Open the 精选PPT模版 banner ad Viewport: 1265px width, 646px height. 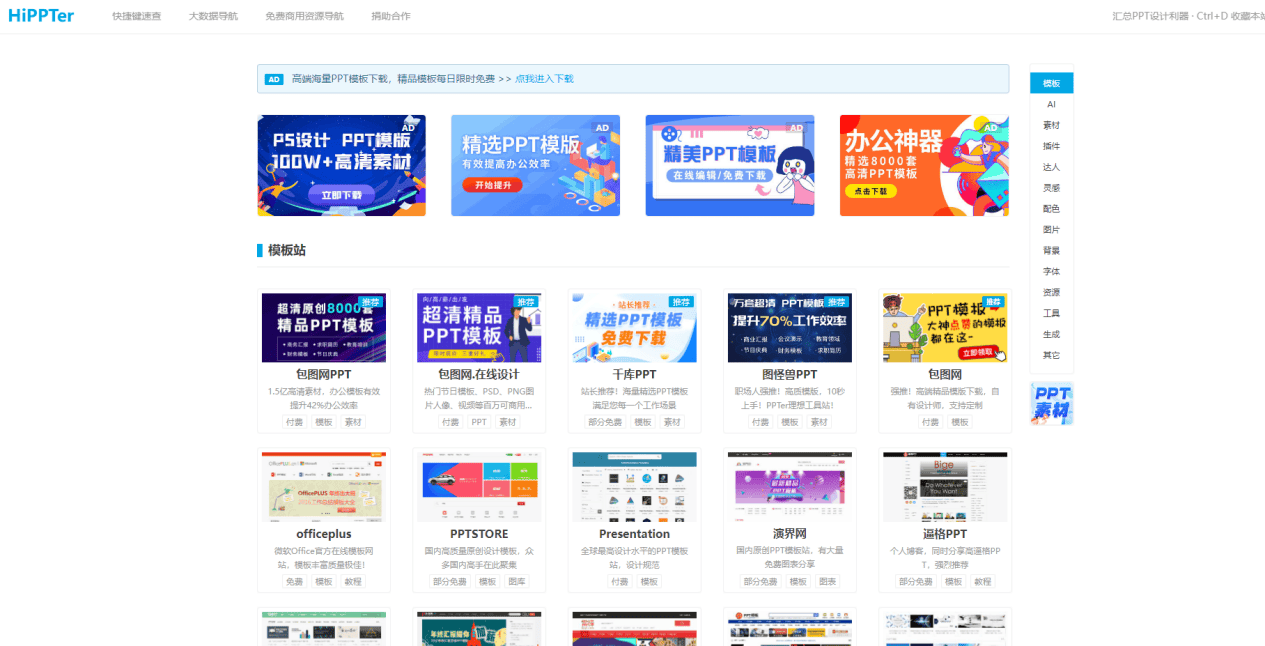pos(535,165)
